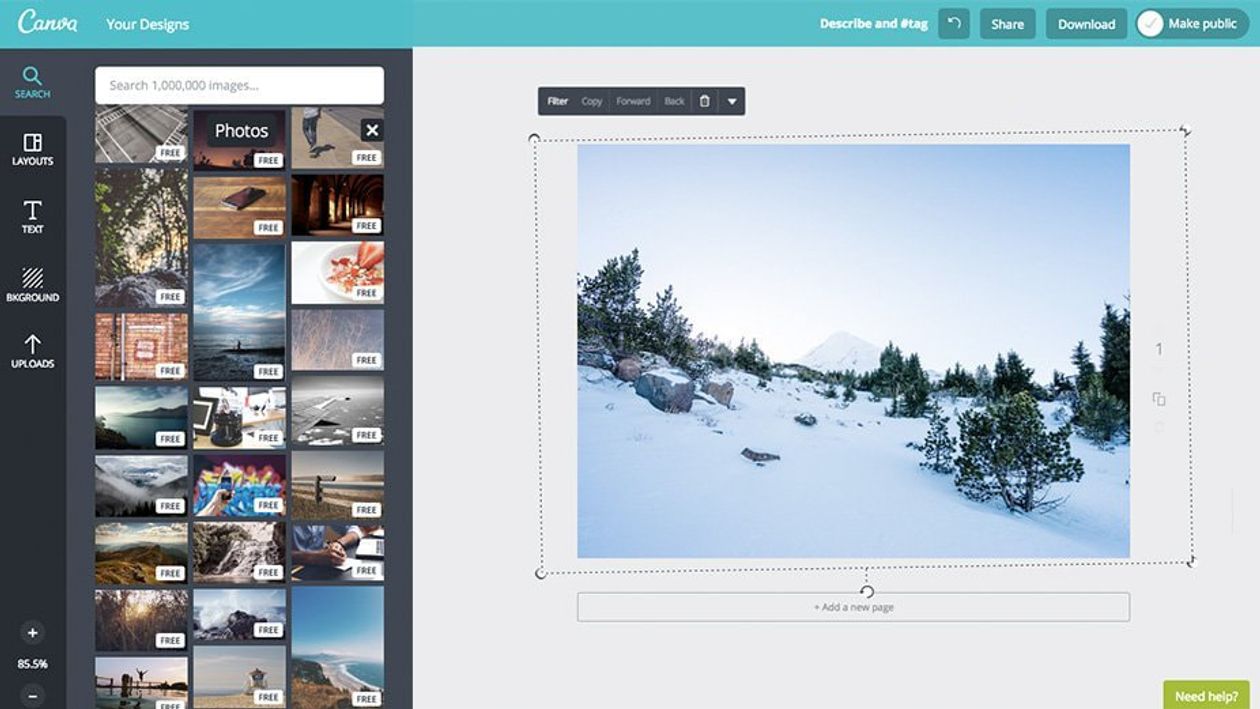Close the Photos search results
This screenshot has height=709, width=1260.
371,130
